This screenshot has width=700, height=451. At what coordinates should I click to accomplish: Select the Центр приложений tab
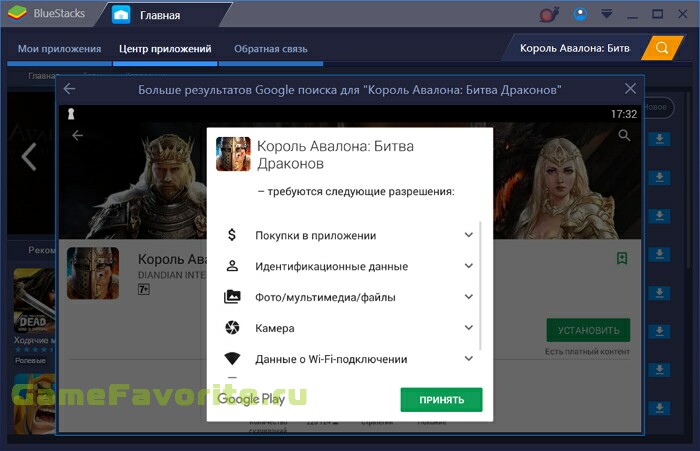(x=165, y=49)
